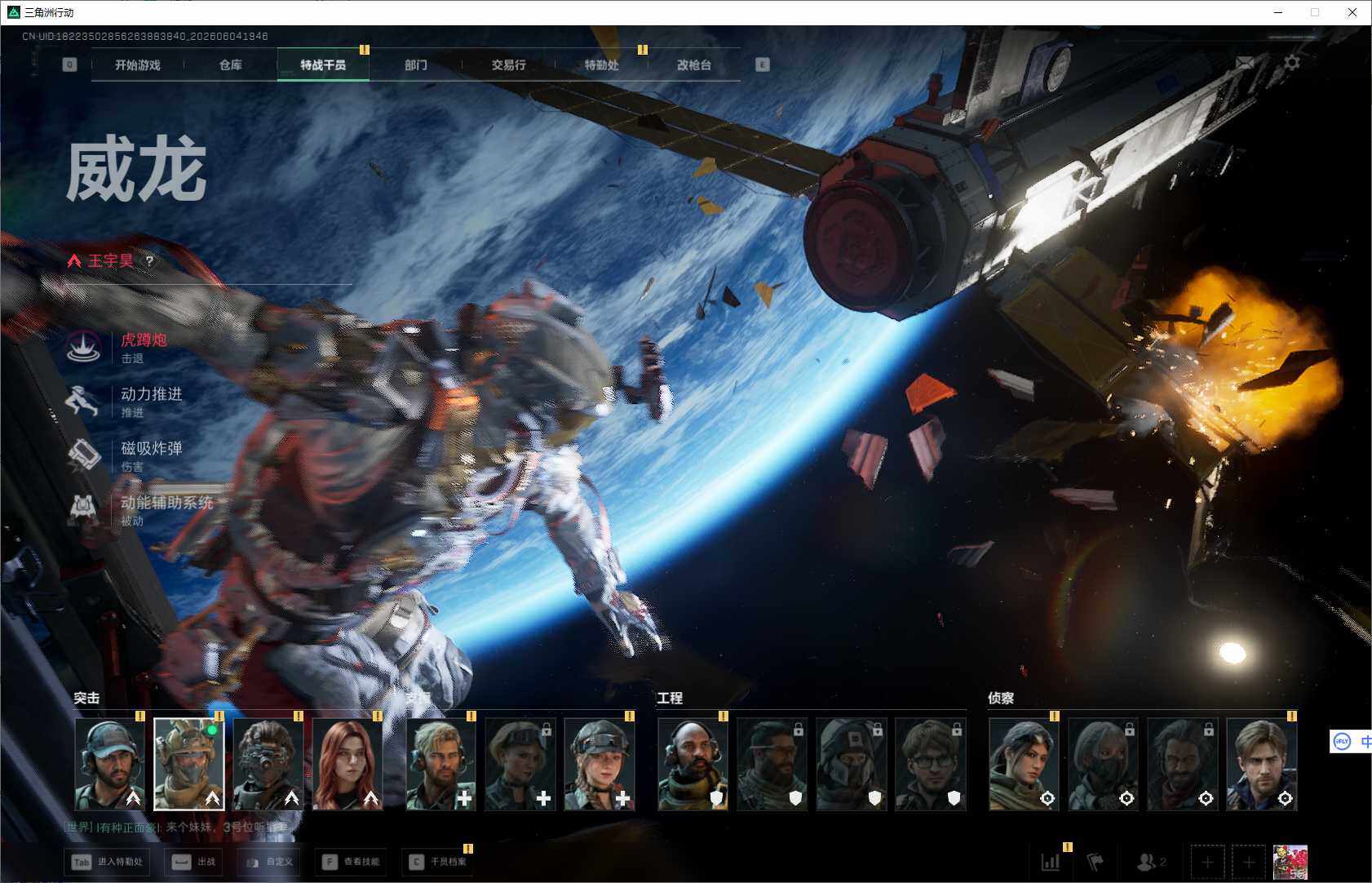Screen dimensions: 1372x883
Task: Select the locked bearded recon operator
Action: [x=1183, y=764]
